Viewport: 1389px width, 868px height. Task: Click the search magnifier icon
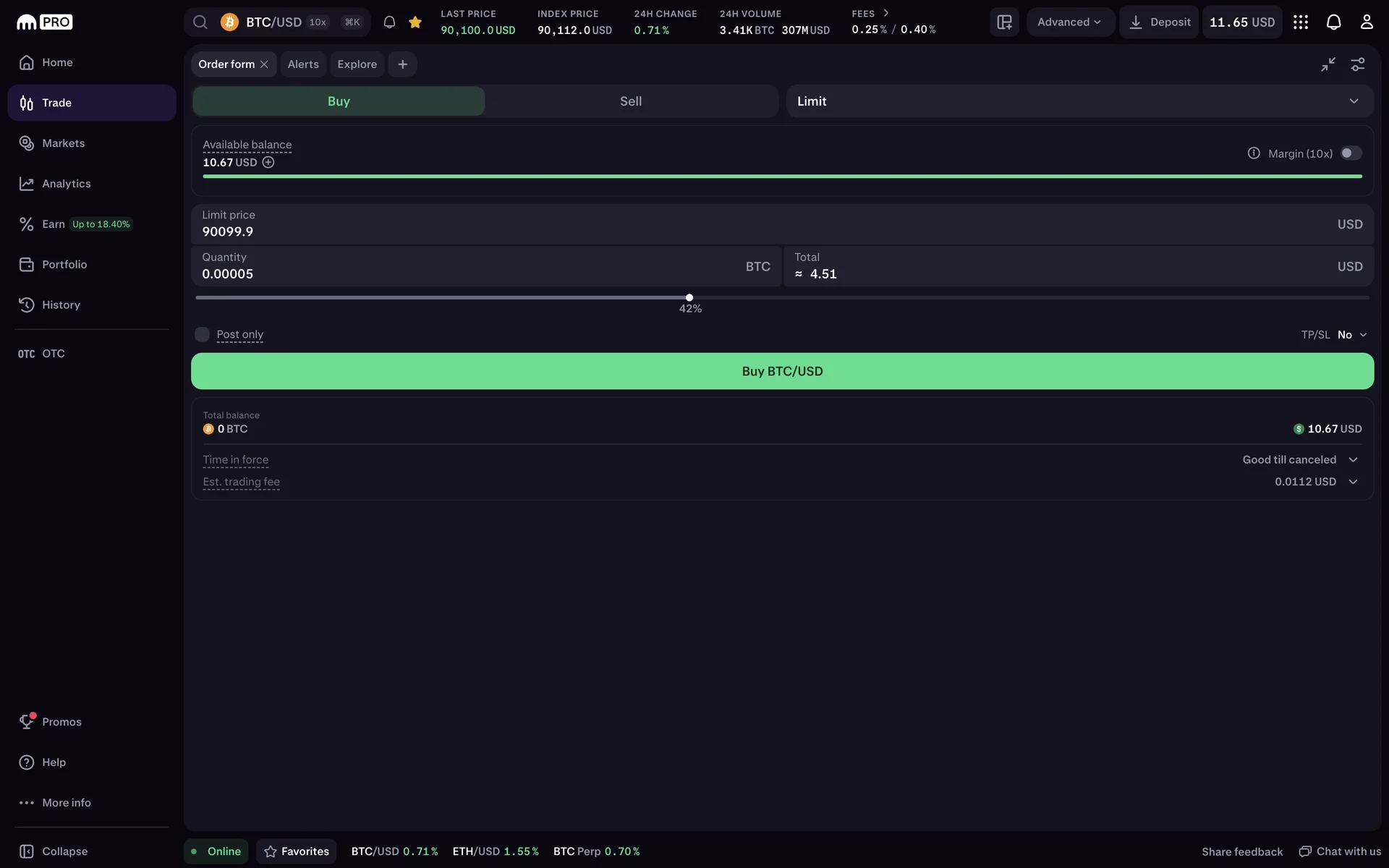[200, 22]
